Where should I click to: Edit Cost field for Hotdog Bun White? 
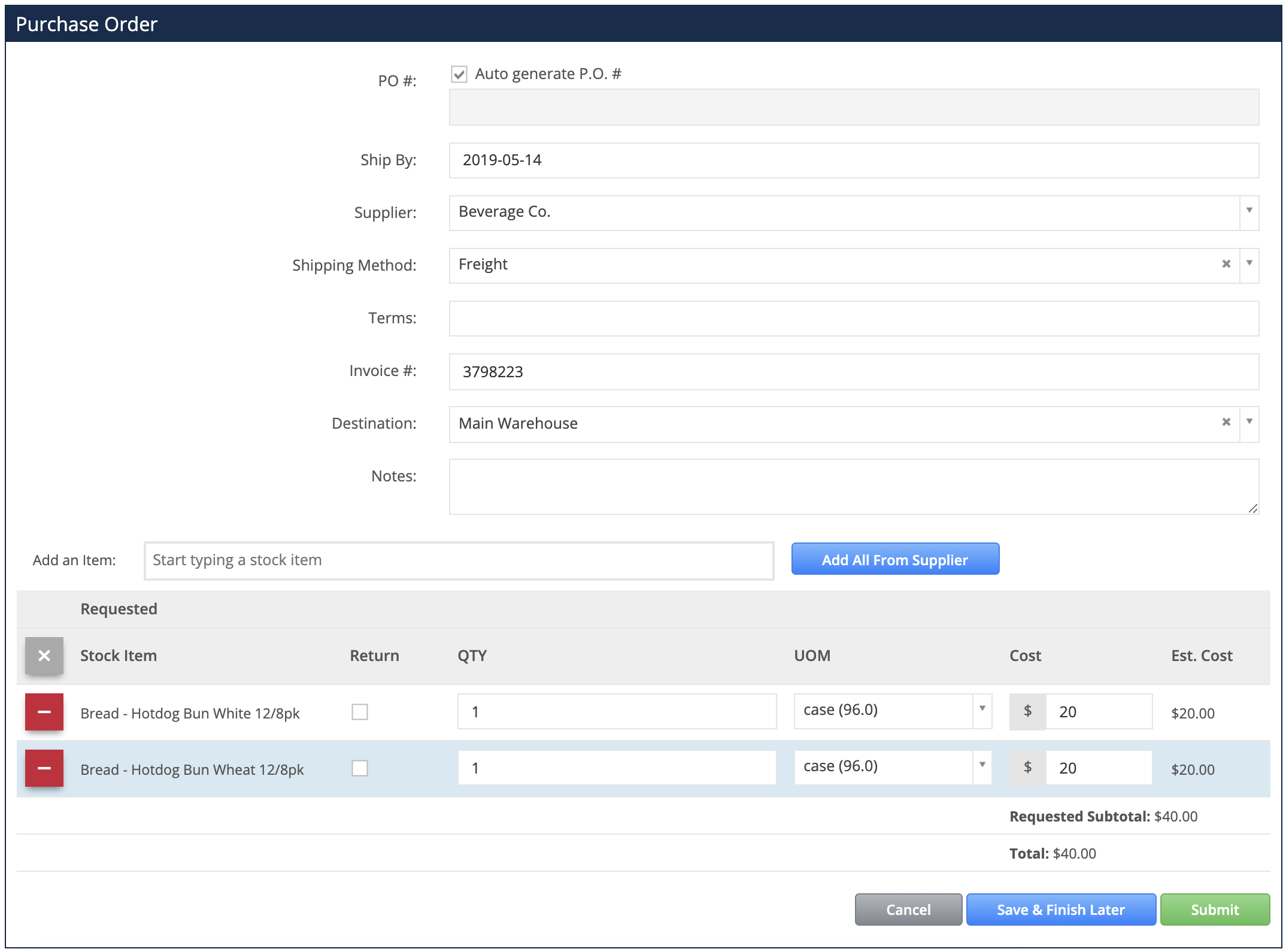(1099, 711)
